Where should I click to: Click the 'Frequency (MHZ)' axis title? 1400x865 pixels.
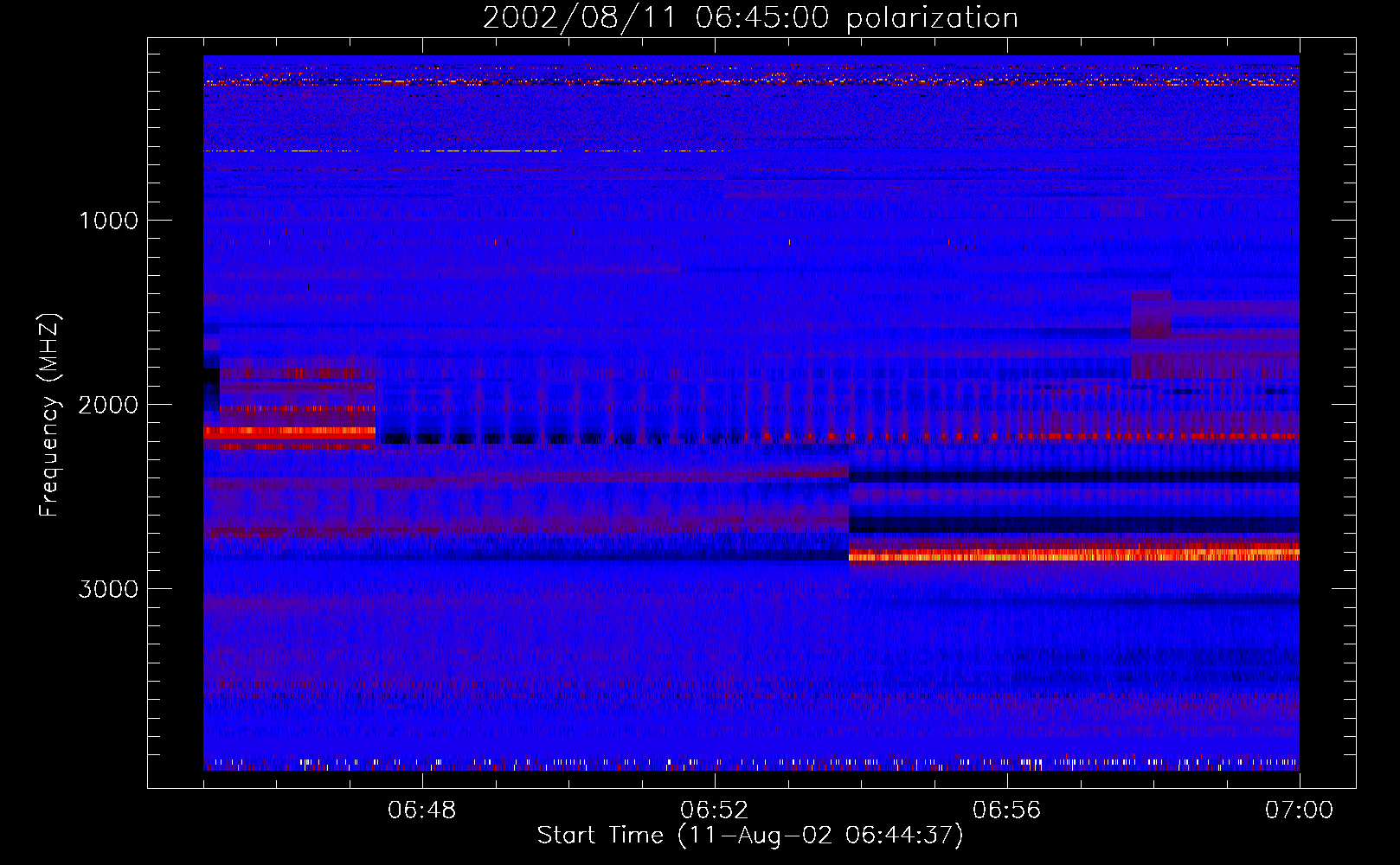click(x=49, y=415)
